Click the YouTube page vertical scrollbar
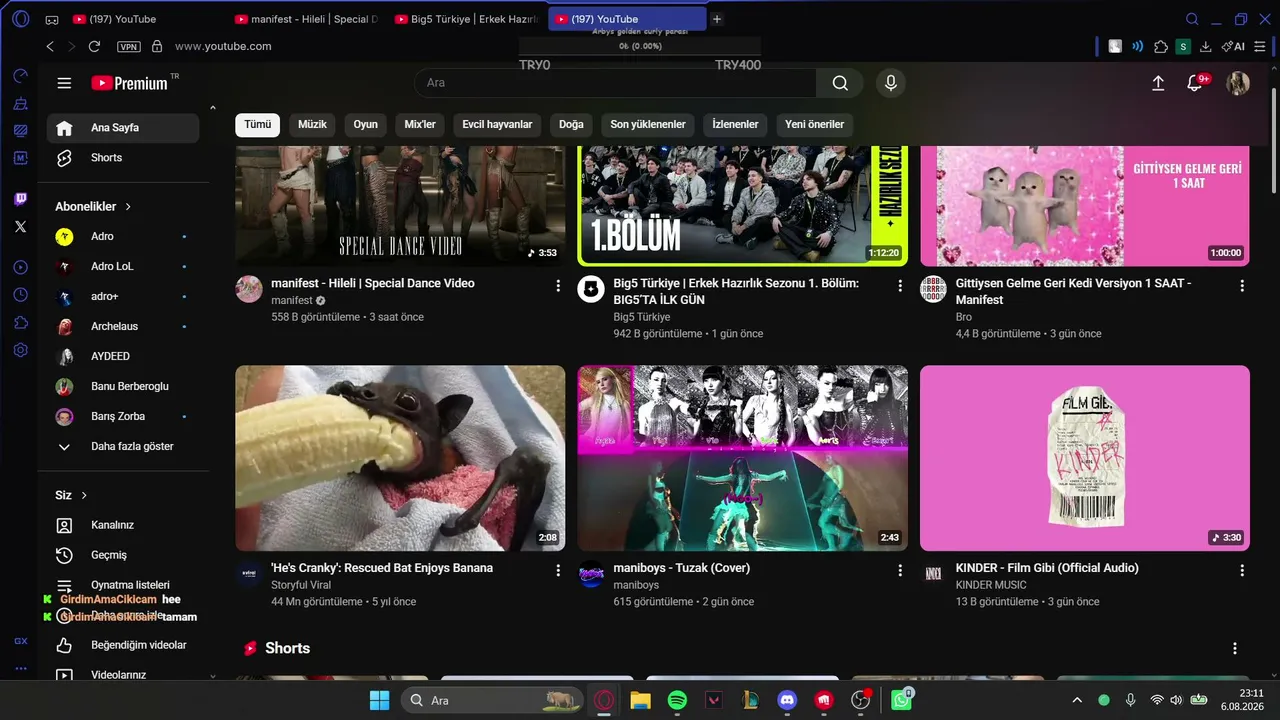Viewport: 1280px width, 720px height. click(1273, 140)
